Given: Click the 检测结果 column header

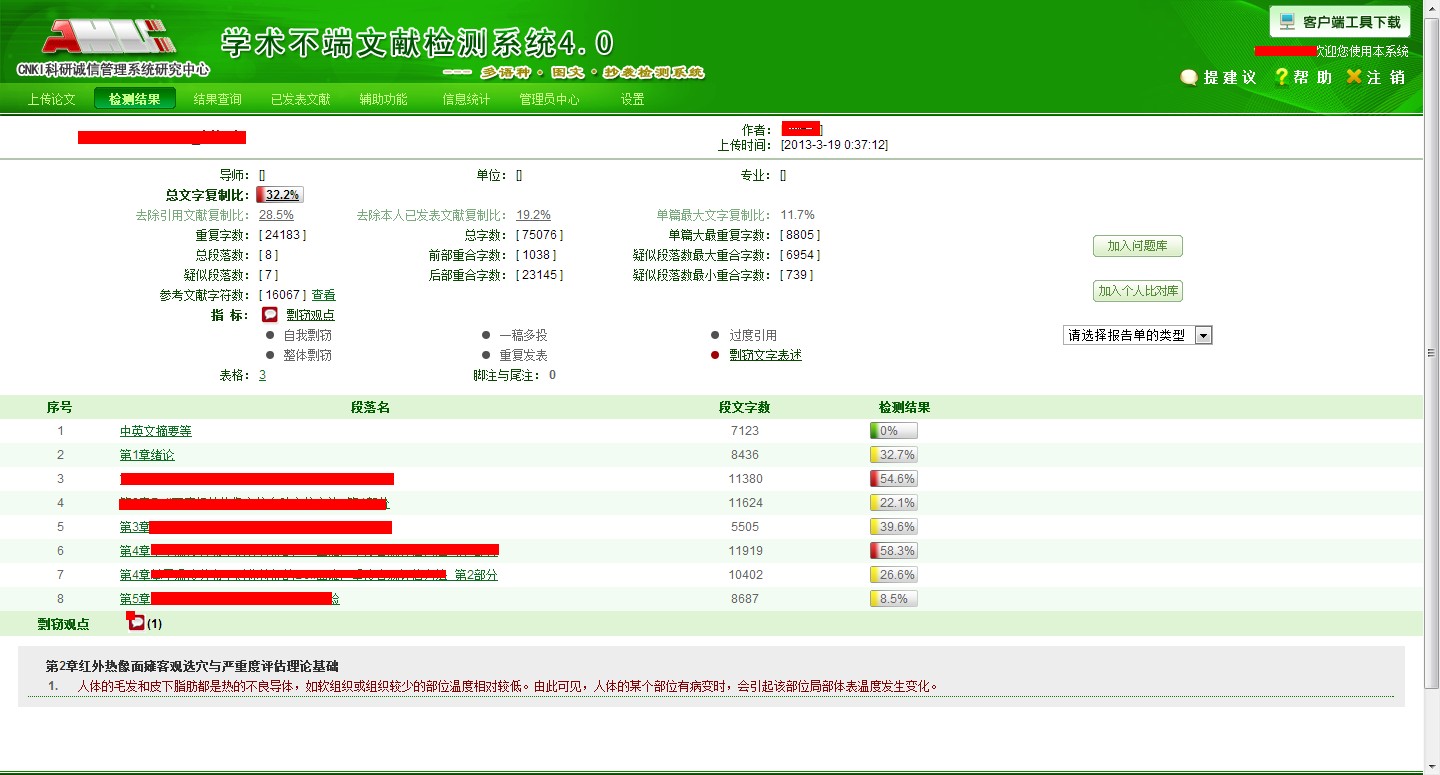Looking at the screenshot, I should tap(905, 407).
